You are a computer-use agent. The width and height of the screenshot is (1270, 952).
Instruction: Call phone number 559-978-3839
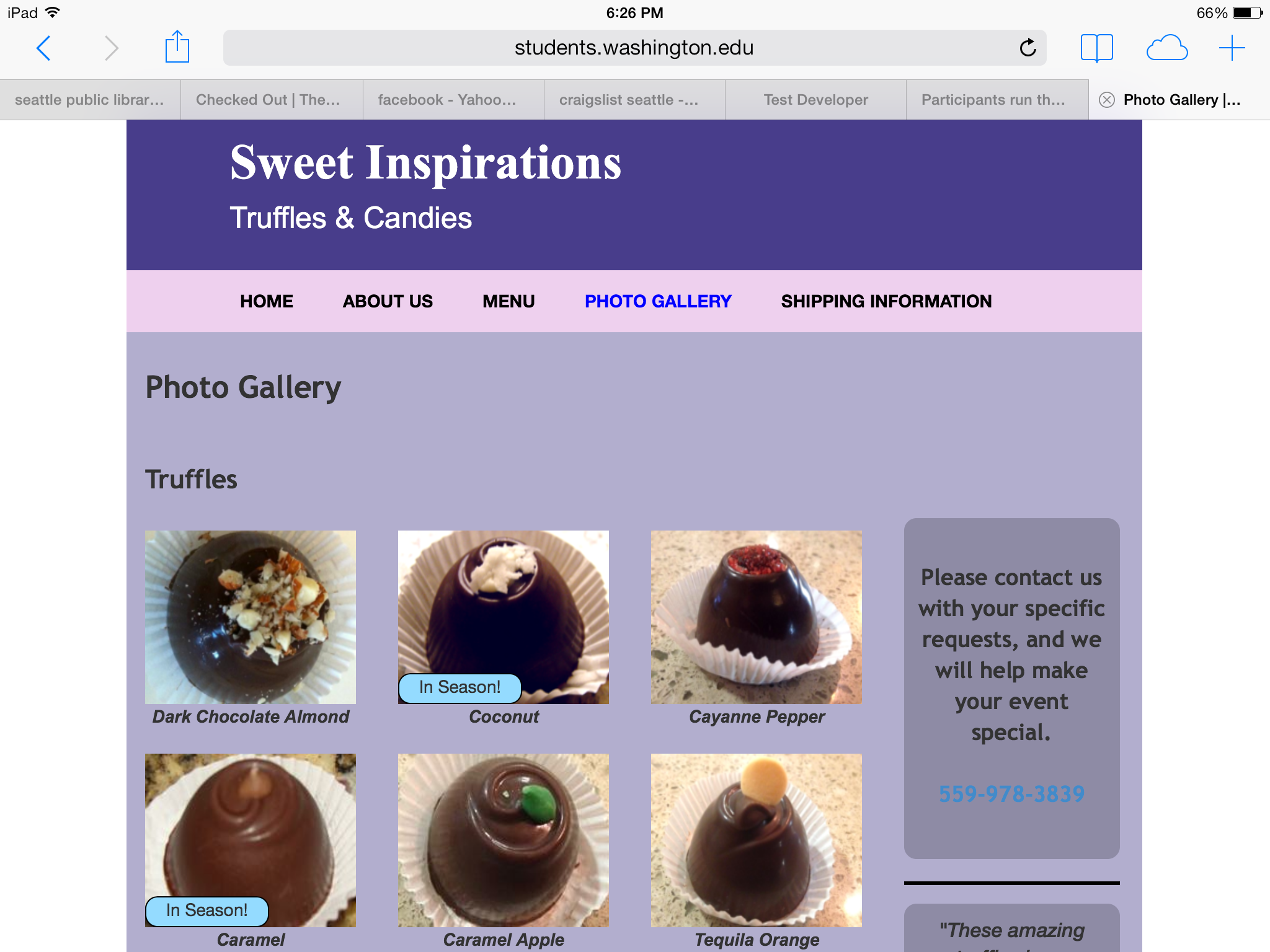pyautogui.click(x=1011, y=794)
